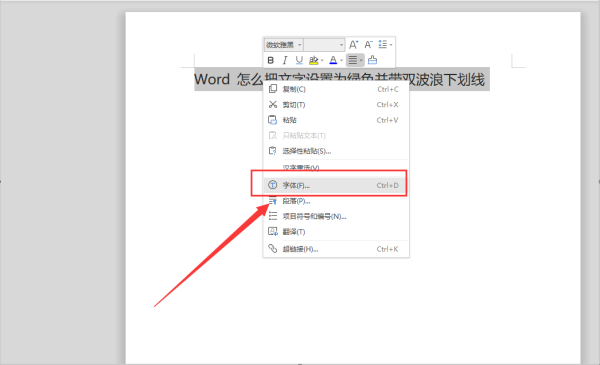Expand the line spacing dropdown arrow

[x=391, y=45]
